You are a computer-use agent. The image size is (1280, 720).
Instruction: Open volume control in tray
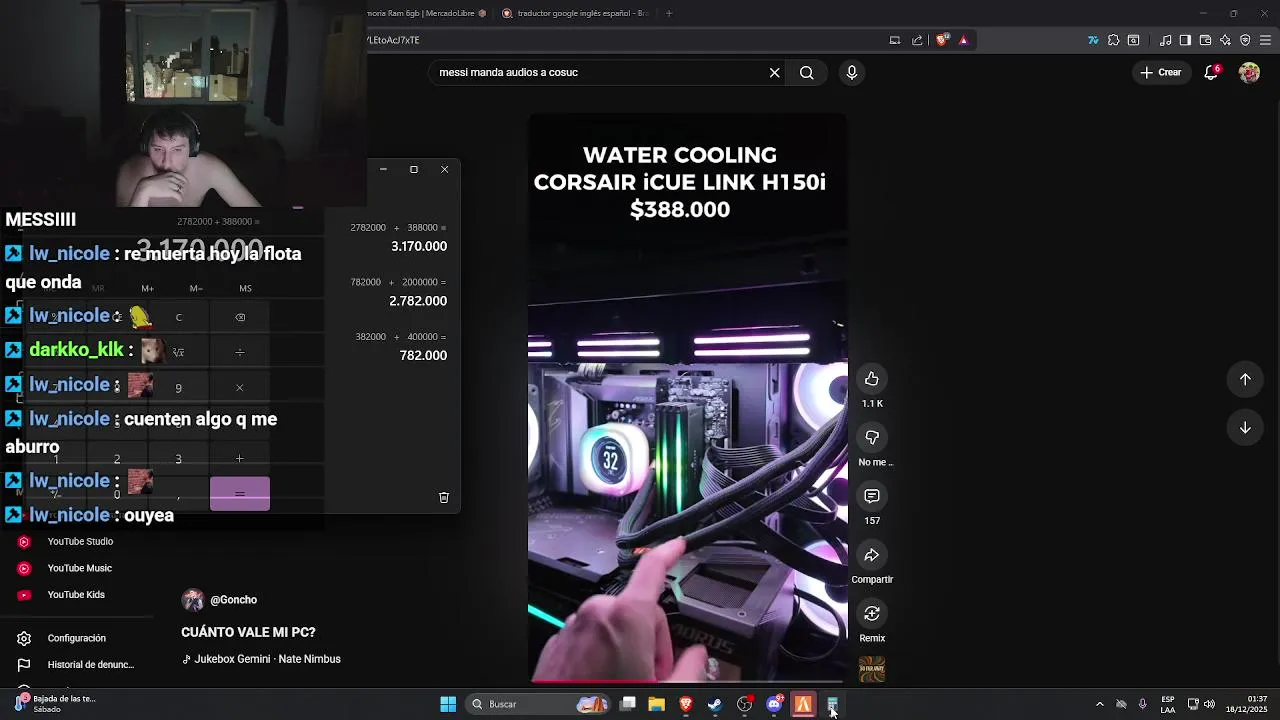point(1210,704)
